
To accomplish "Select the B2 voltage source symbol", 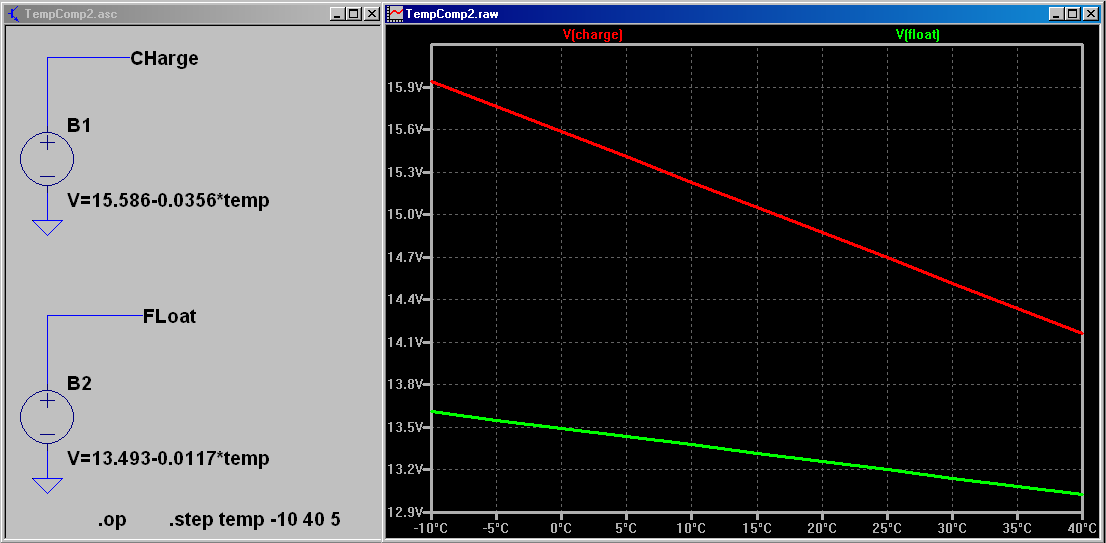I will coord(47,417).
